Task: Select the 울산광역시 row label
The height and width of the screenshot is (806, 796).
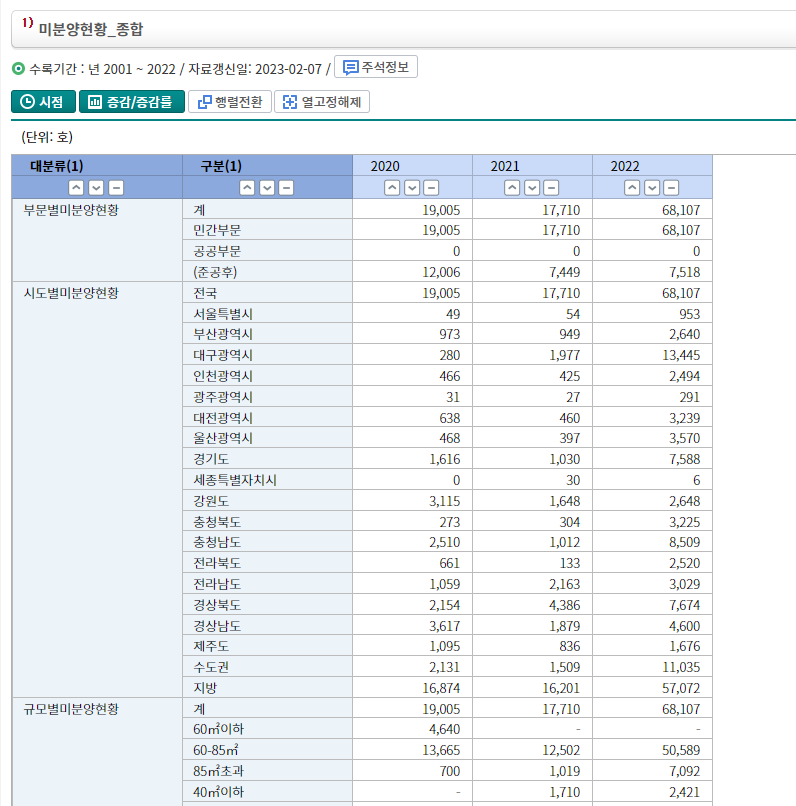Action: point(223,438)
